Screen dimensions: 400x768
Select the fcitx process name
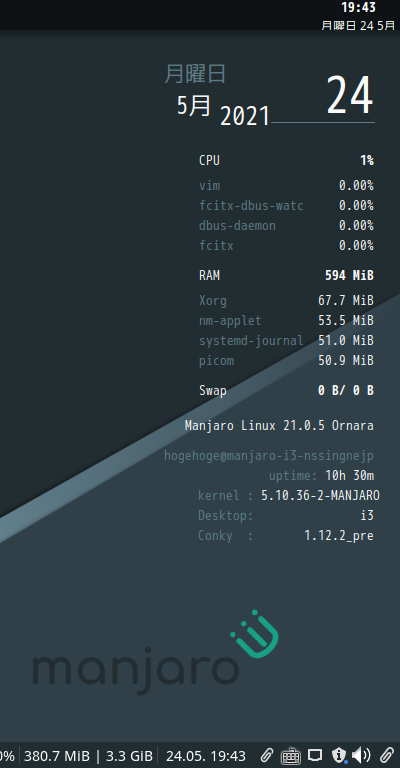tap(216, 245)
